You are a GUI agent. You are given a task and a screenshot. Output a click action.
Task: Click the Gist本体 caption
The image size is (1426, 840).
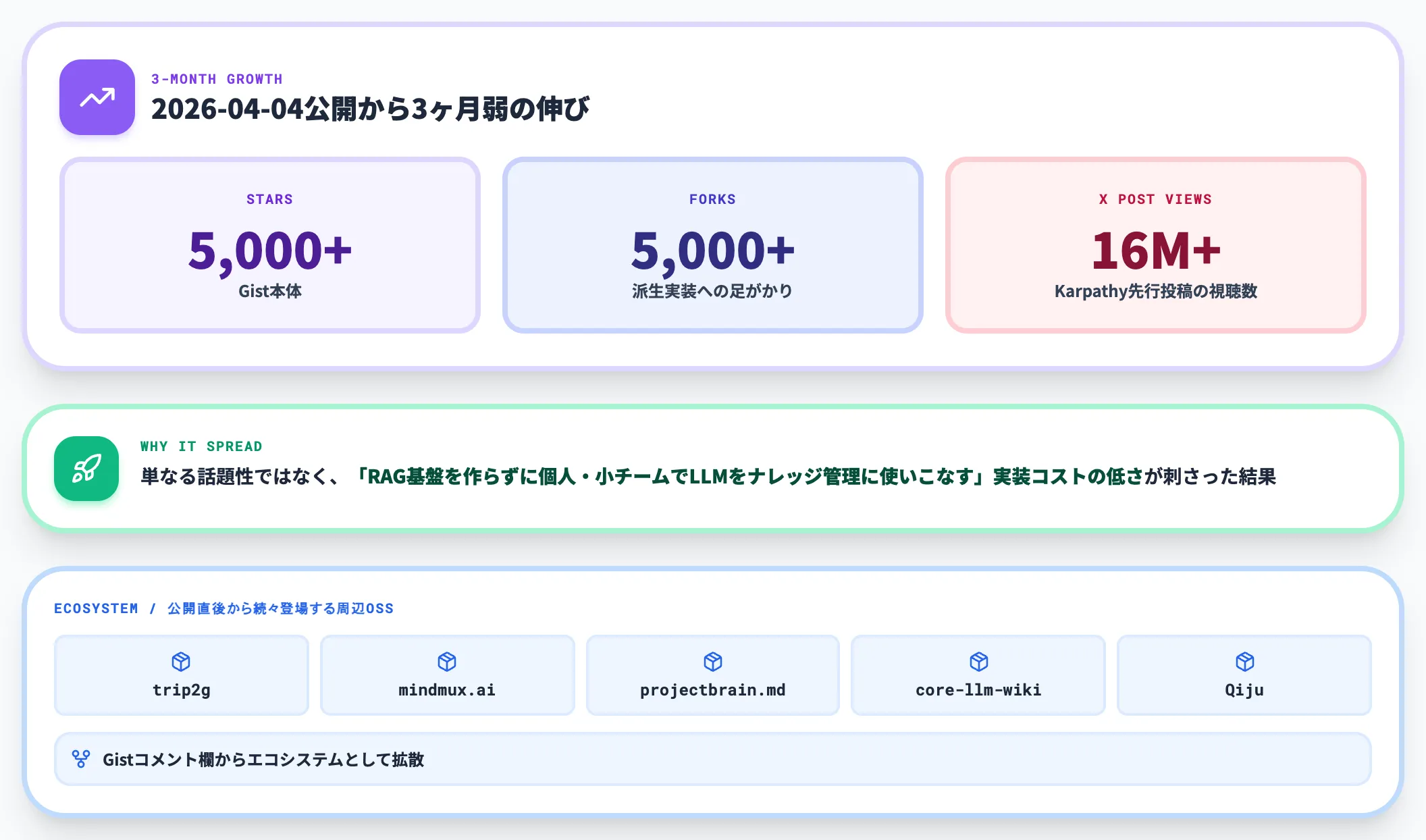coord(270,291)
